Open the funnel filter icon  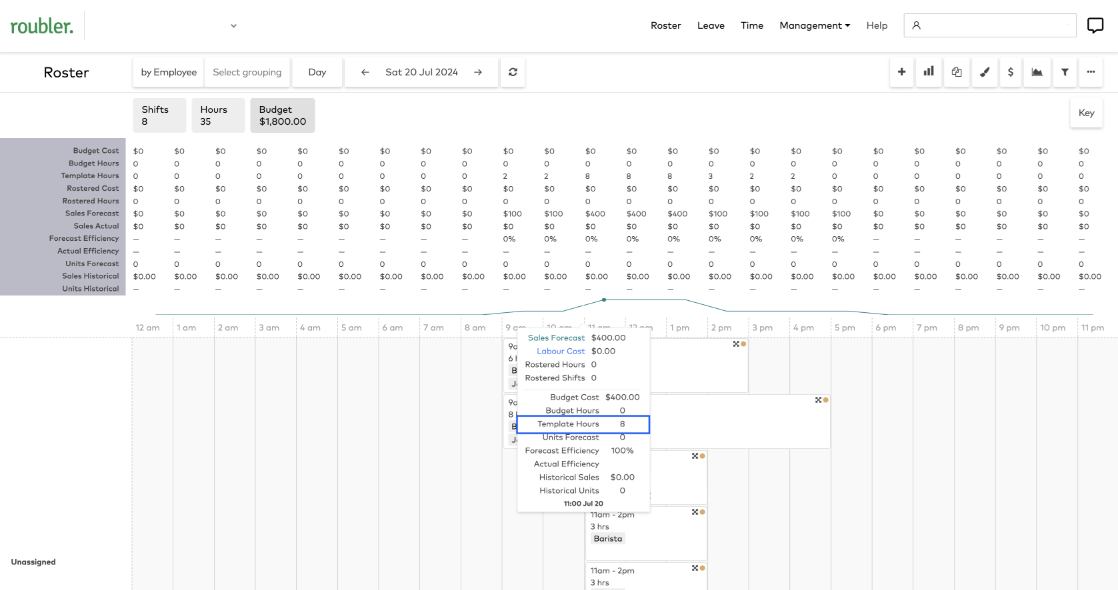(x=1065, y=72)
